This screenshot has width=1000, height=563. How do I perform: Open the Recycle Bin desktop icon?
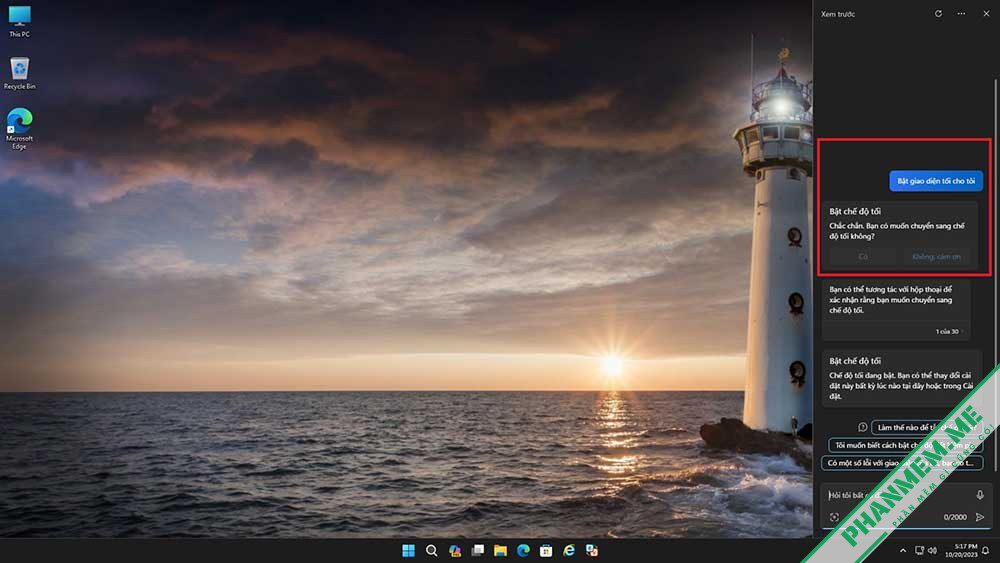19,73
